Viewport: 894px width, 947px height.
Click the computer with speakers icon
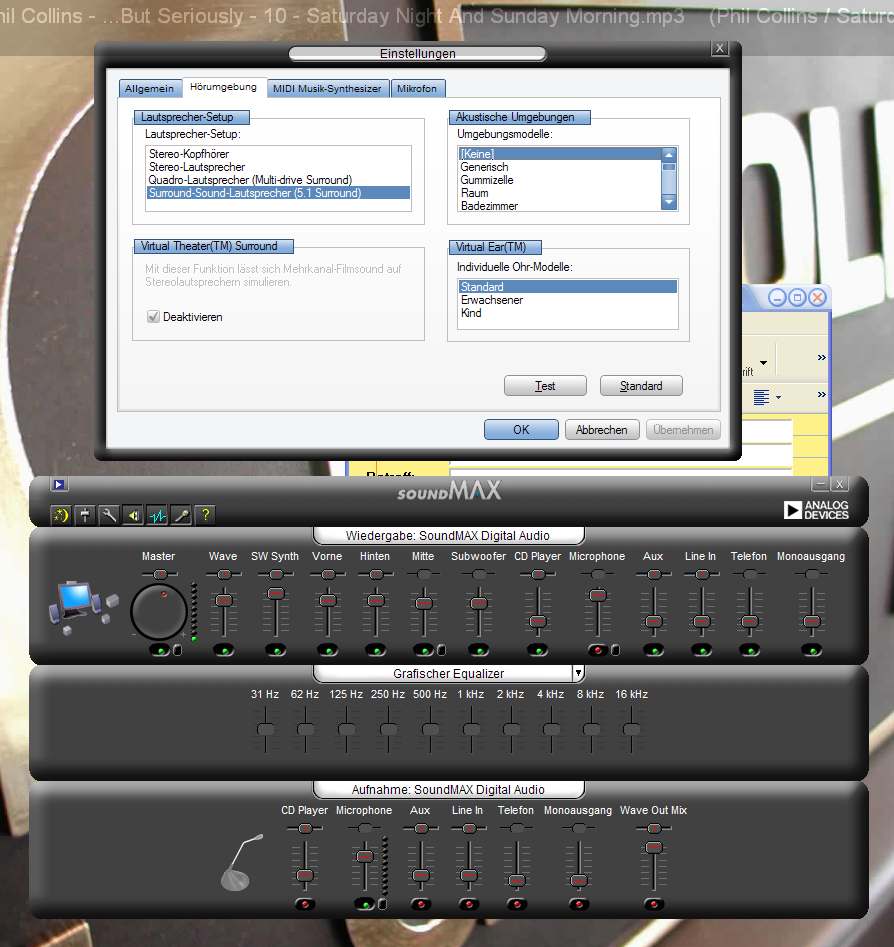pyautogui.click(x=83, y=606)
